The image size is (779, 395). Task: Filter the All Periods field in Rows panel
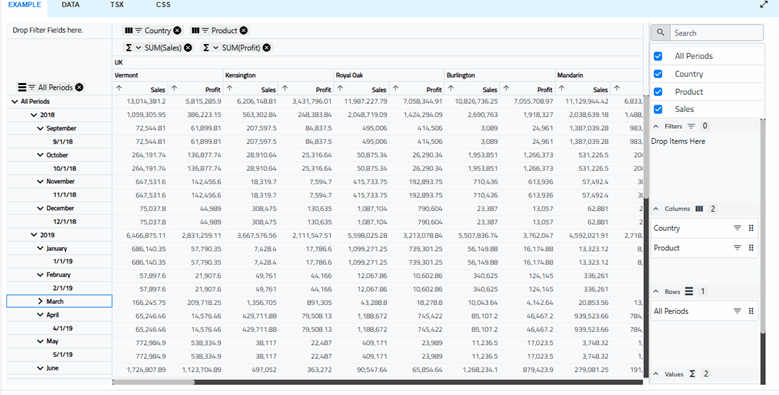(737, 311)
